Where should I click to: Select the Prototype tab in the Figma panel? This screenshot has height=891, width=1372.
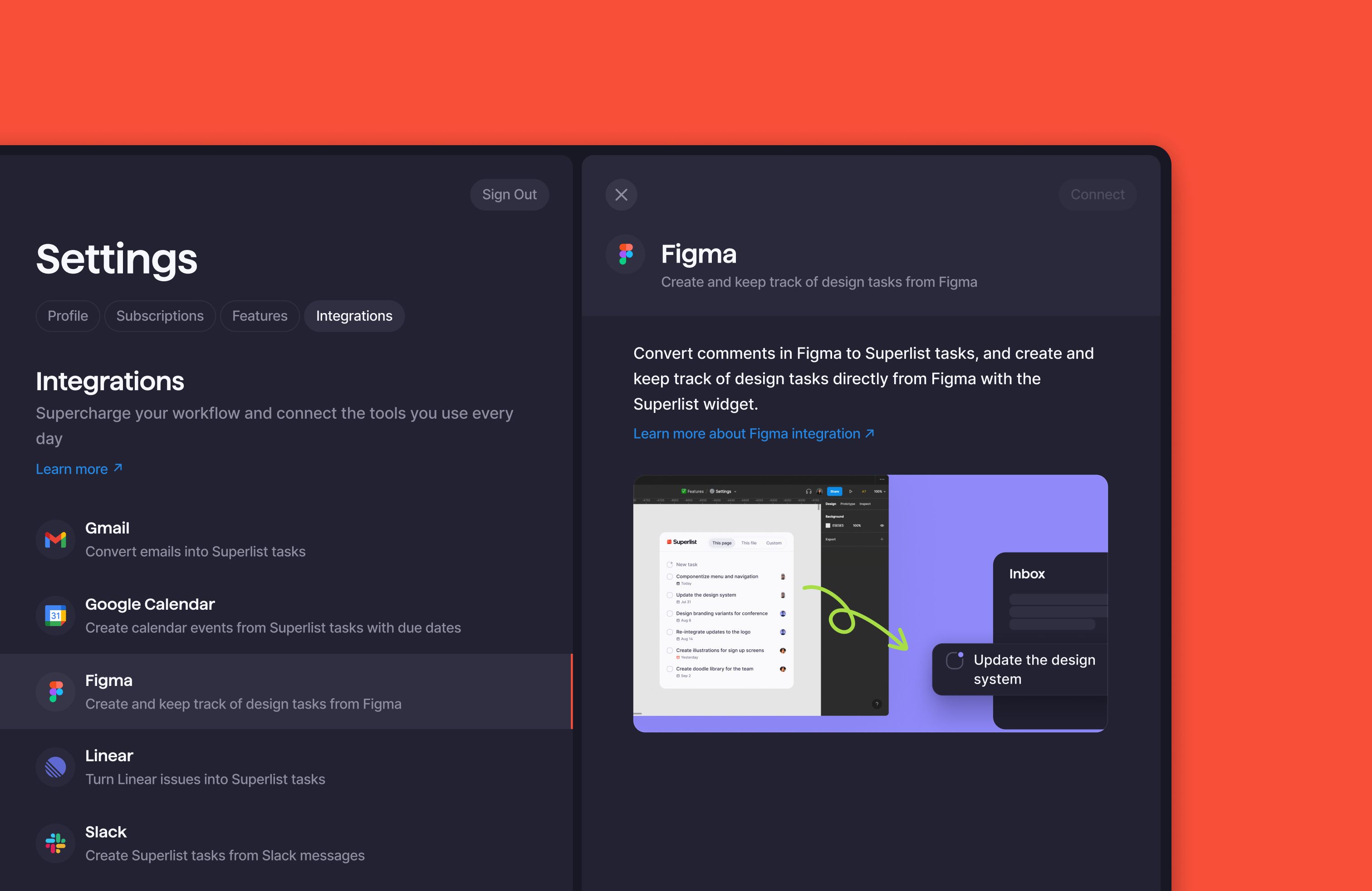[x=848, y=504]
